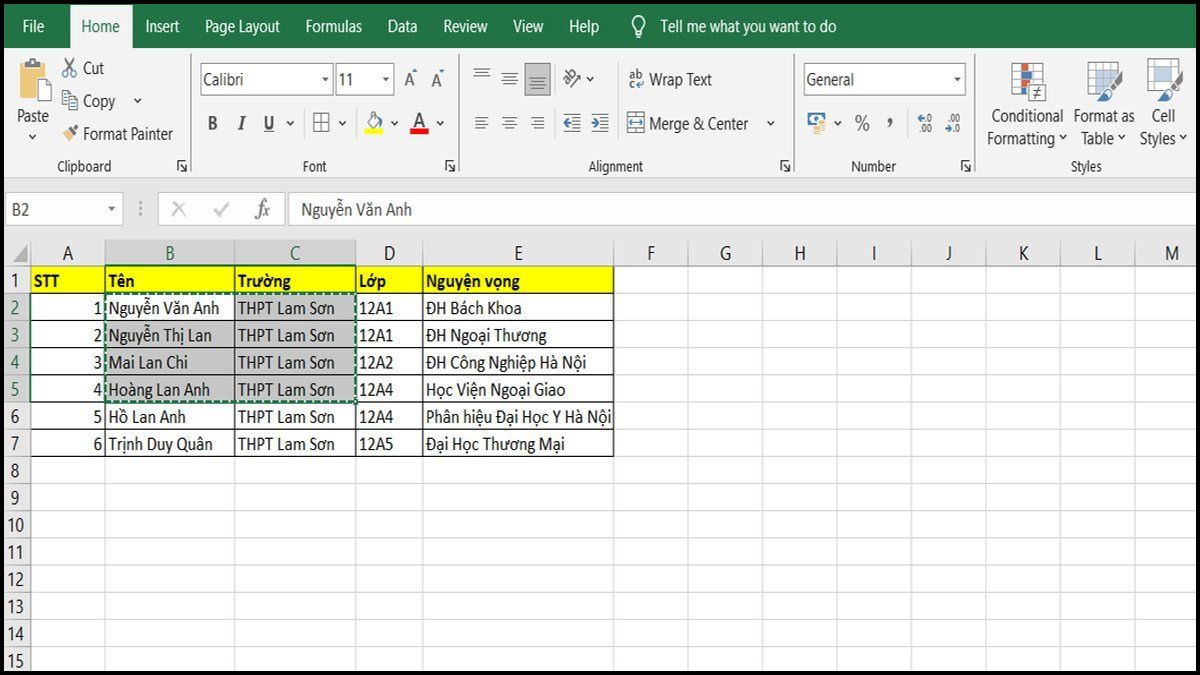The width and height of the screenshot is (1200, 675).
Task: Open Cell Styles gallery
Action: [x=1164, y=103]
